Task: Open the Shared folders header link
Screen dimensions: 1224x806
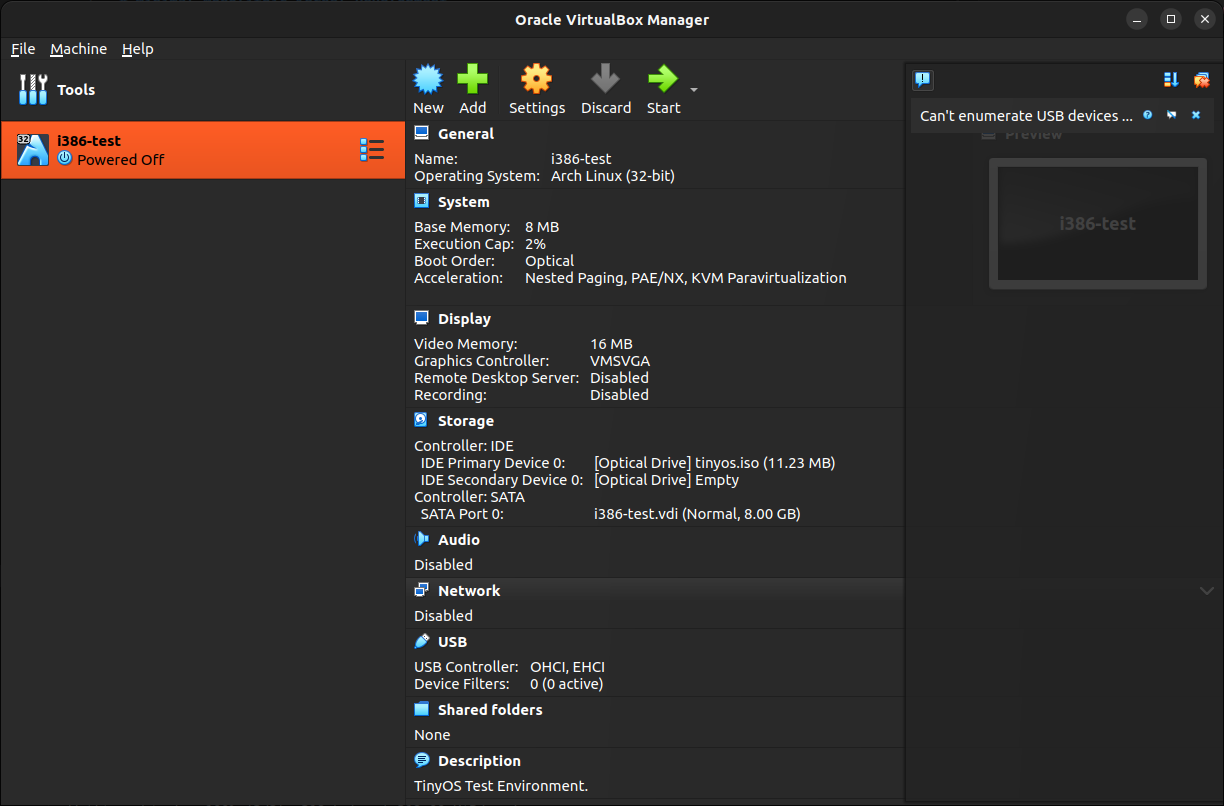Action: (490, 710)
